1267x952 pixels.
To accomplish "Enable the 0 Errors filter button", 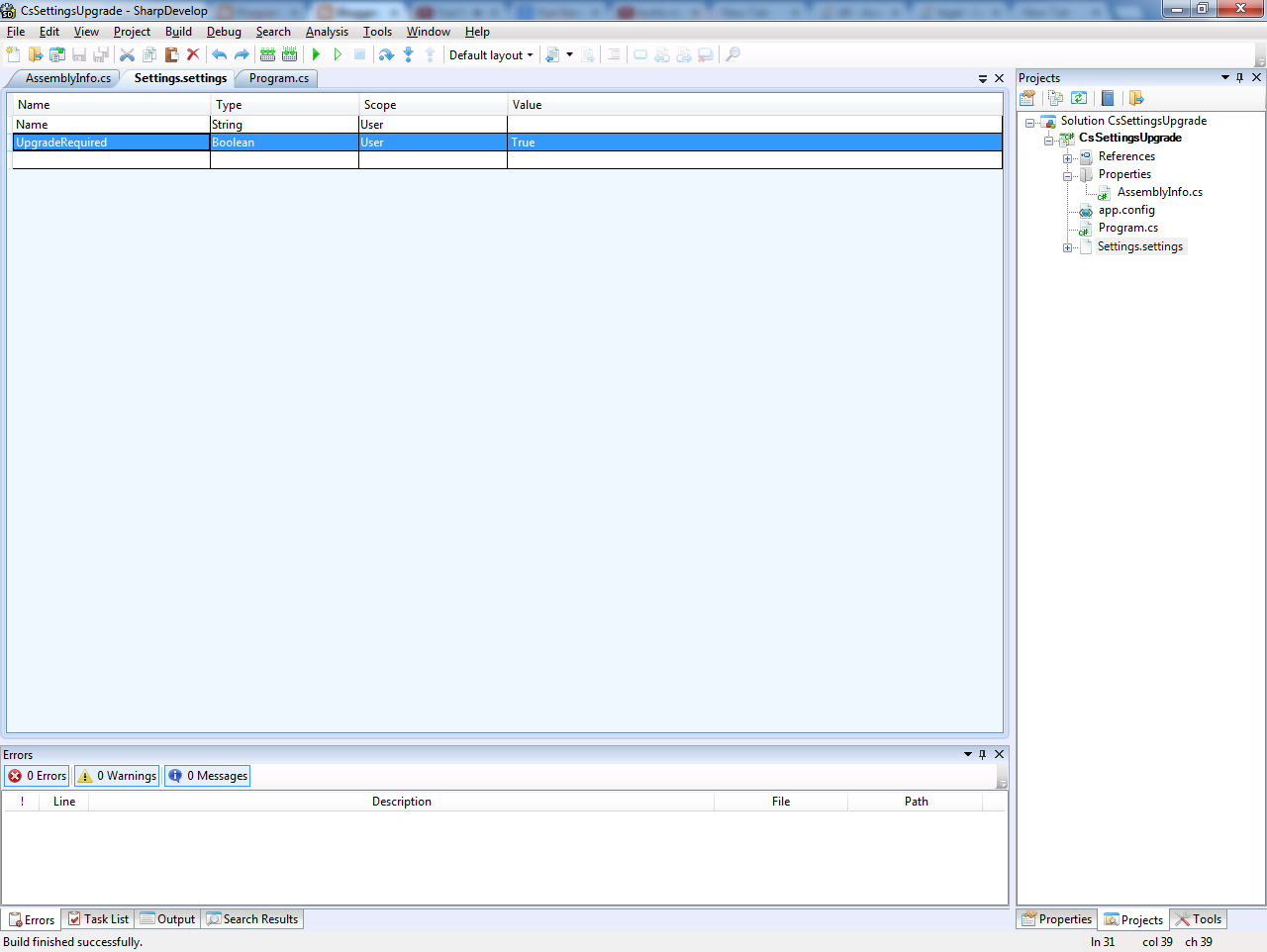I will [x=36, y=776].
